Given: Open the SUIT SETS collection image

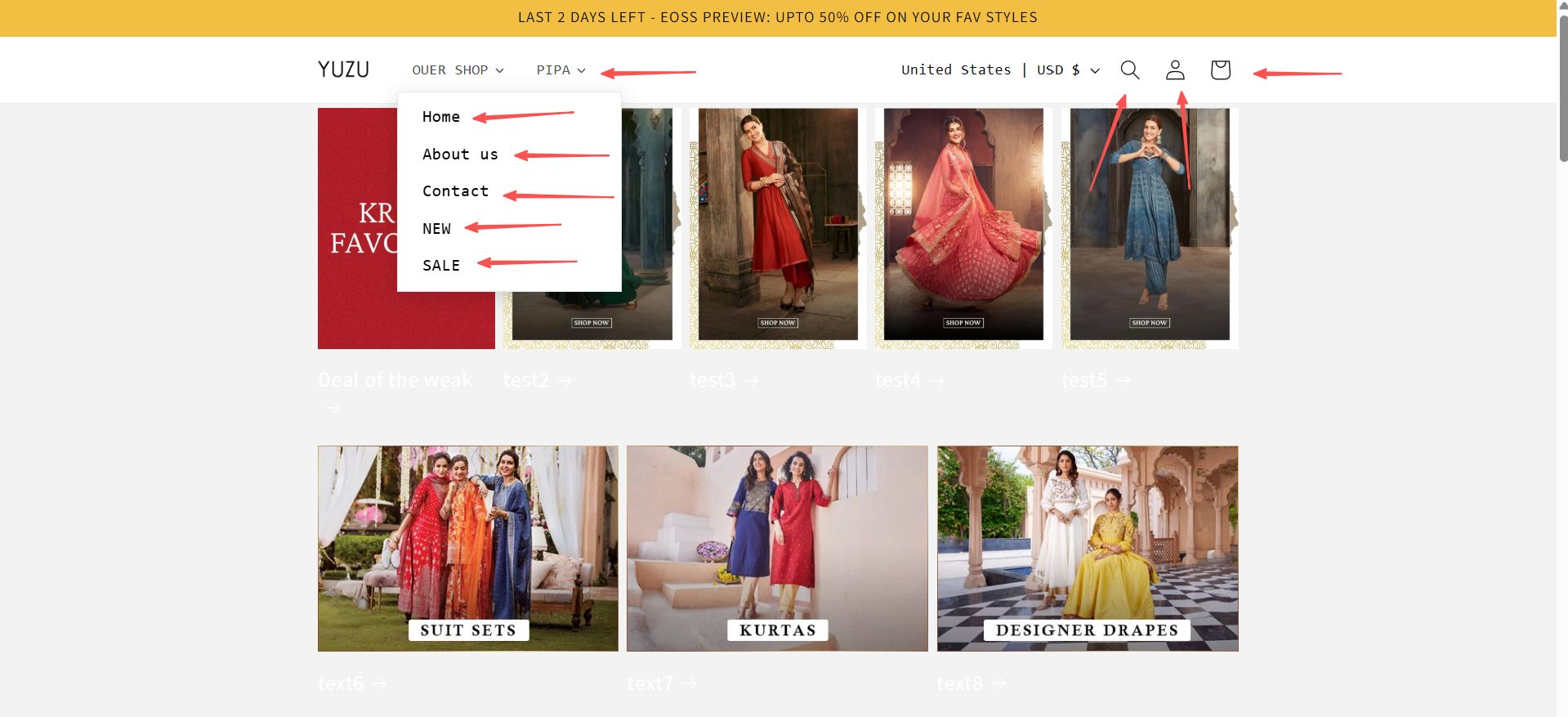Looking at the screenshot, I should [x=468, y=549].
